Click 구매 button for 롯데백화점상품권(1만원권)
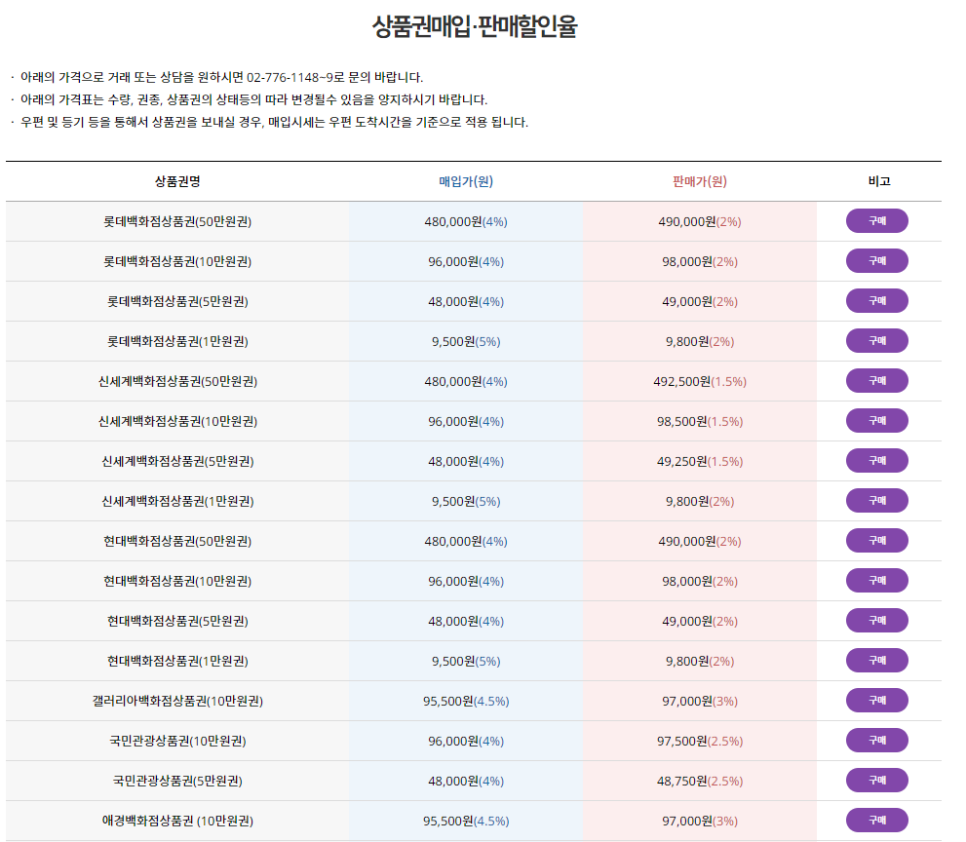Image resolution: width=966 pixels, height=842 pixels. point(877,341)
